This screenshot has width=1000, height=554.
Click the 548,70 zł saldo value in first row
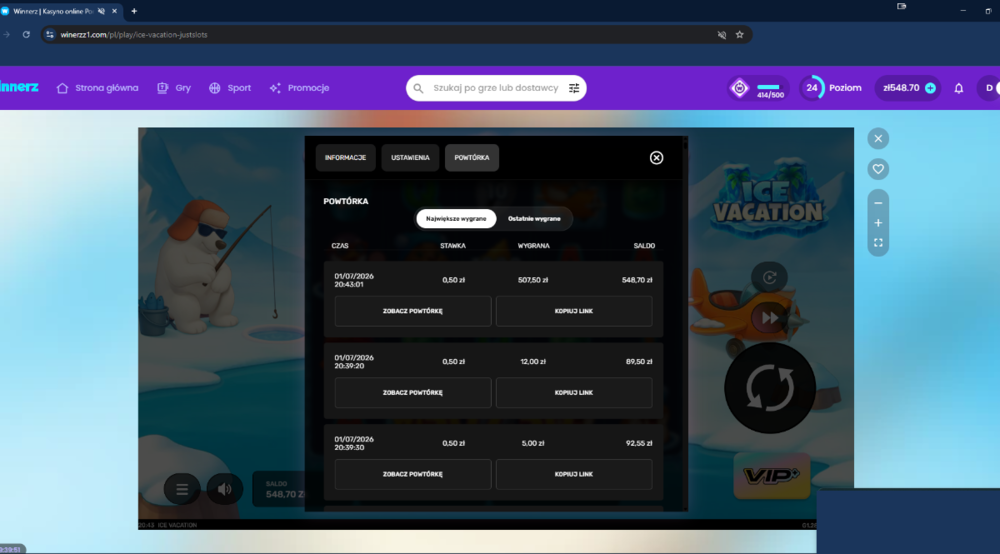click(x=636, y=280)
